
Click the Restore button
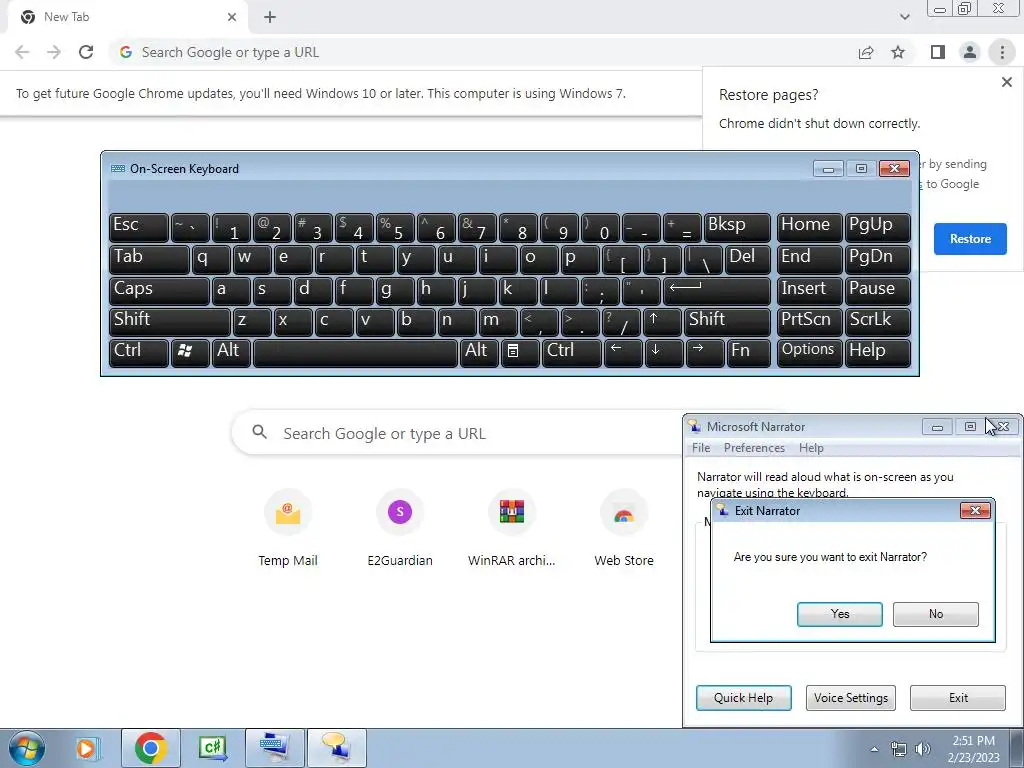coord(970,239)
